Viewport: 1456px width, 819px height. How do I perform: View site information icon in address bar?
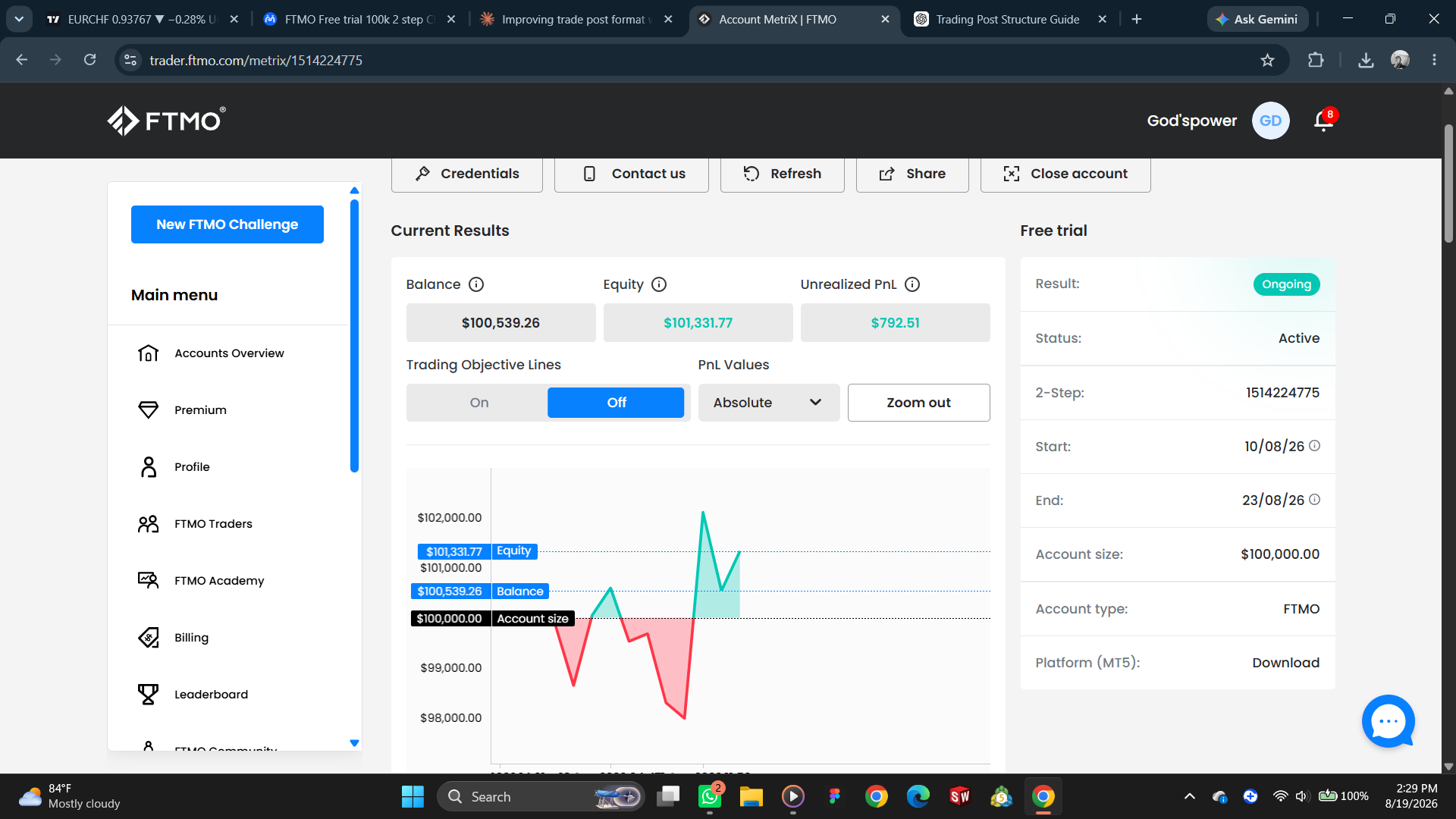(130, 60)
